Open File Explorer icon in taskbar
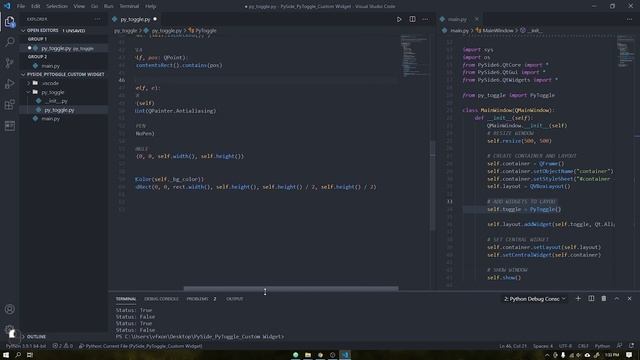Viewport: 640px width, 360px height. (x=308, y=355)
